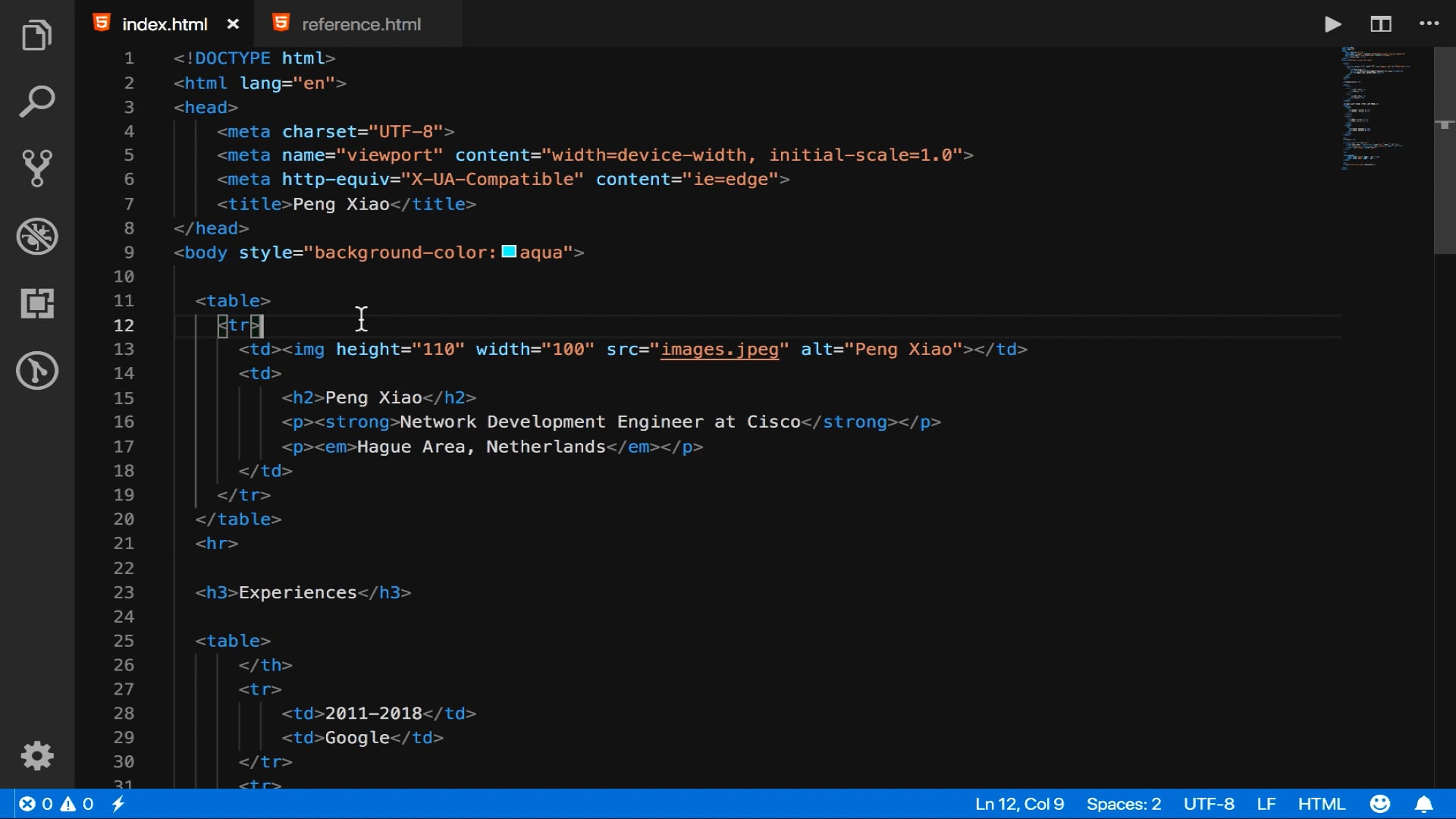Viewport: 1456px width, 819px height.
Task: Switch to the reference.html tab
Action: [x=361, y=24]
